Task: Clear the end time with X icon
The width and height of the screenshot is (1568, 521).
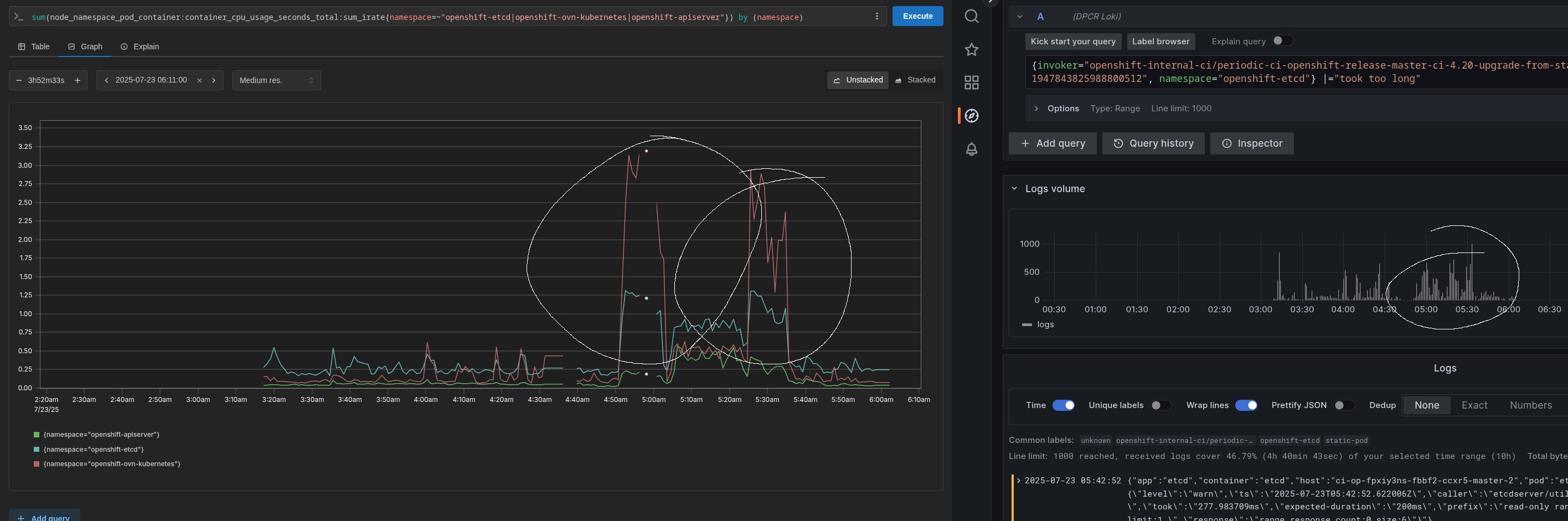Action: (x=199, y=80)
